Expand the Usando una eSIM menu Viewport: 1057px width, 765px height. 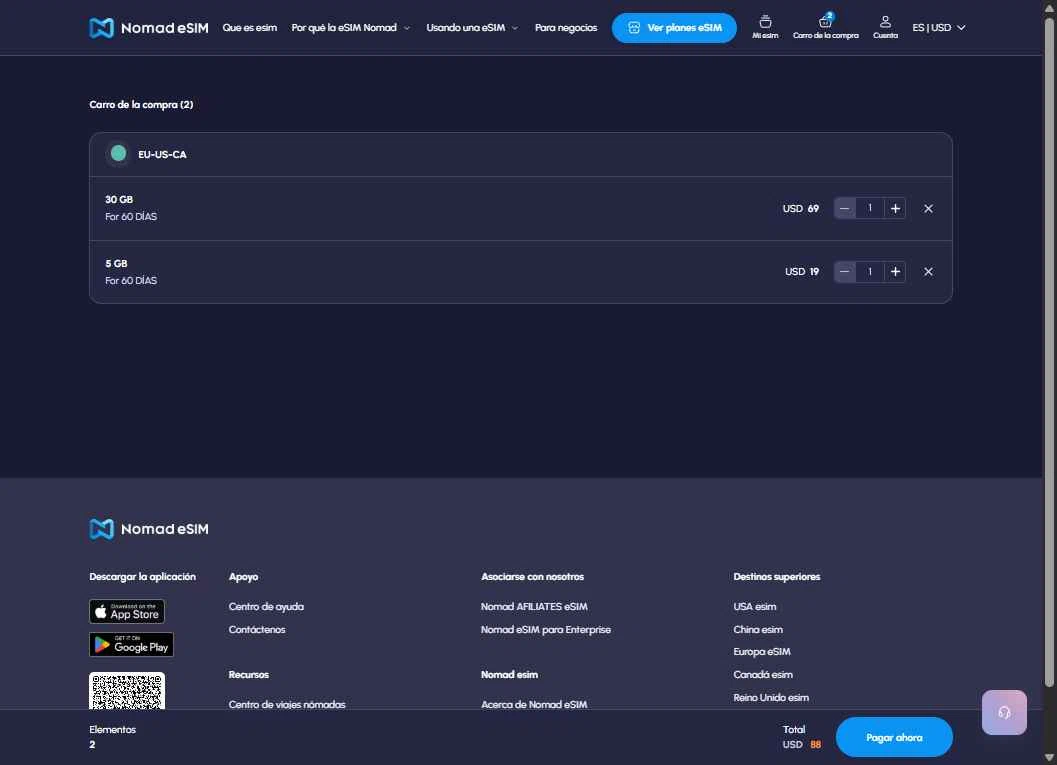(x=472, y=28)
